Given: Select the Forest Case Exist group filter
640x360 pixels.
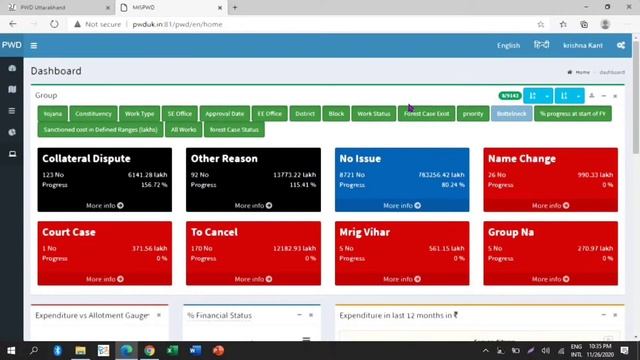Looking at the screenshot, I should [x=427, y=114].
